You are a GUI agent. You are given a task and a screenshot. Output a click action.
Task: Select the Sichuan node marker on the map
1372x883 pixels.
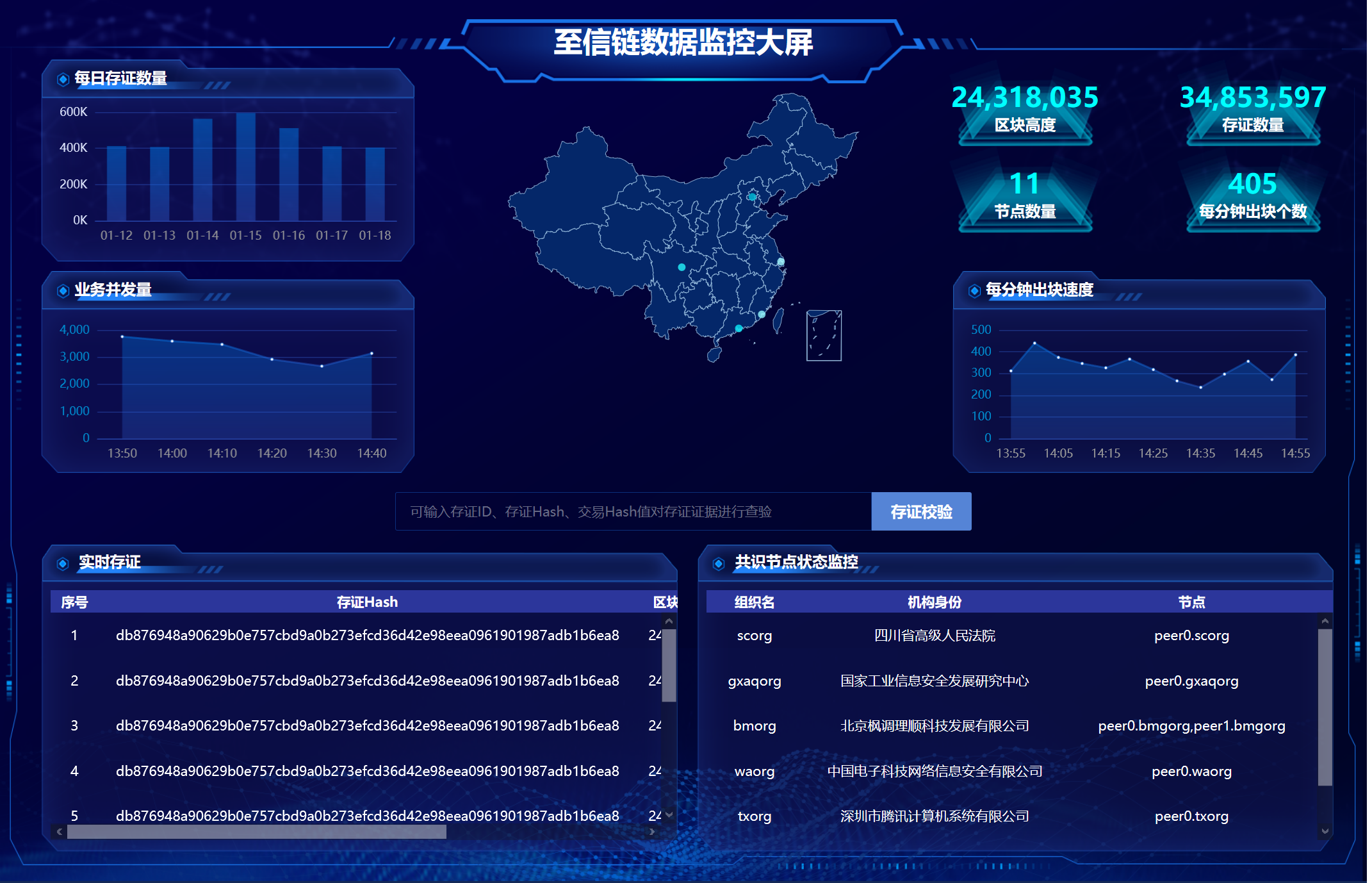click(682, 267)
